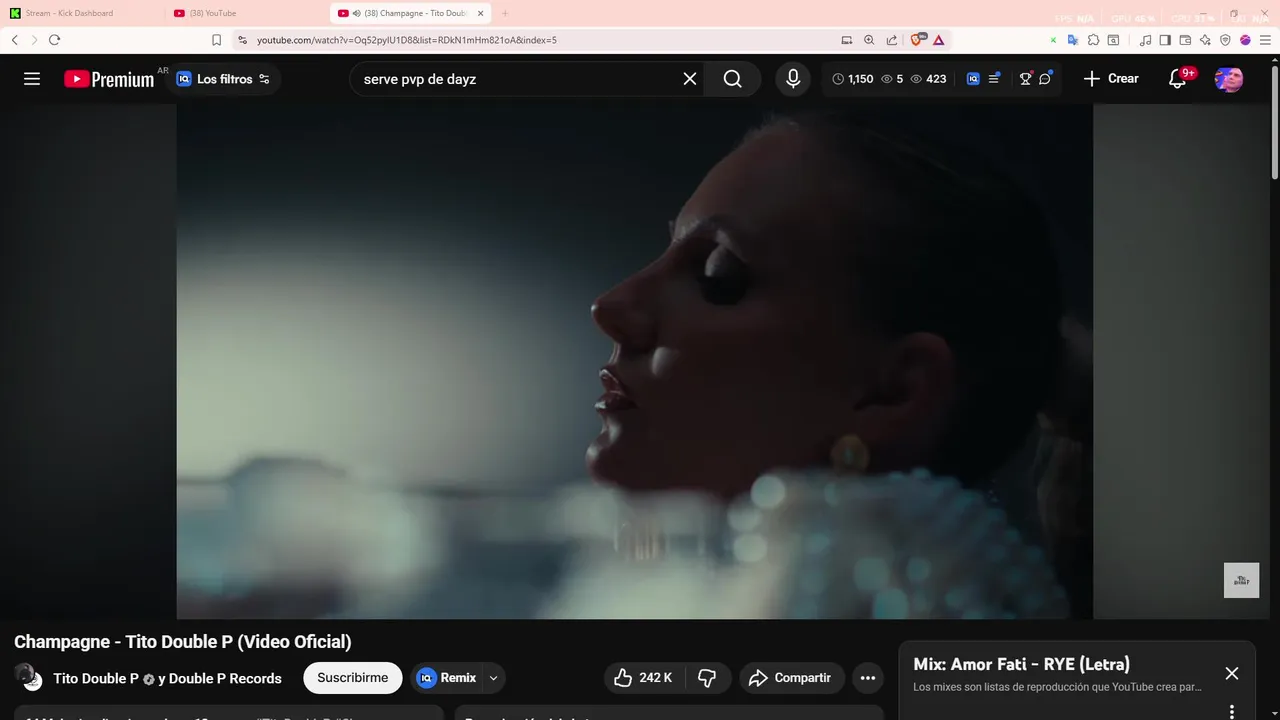Viewport: 1280px width, 720px height.
Task: Click the channel watermark in the video
Action: tap(1241, 580)
